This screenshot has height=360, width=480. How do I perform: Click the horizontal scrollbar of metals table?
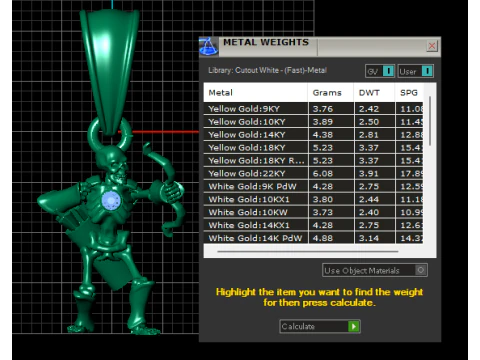point(307,252)
